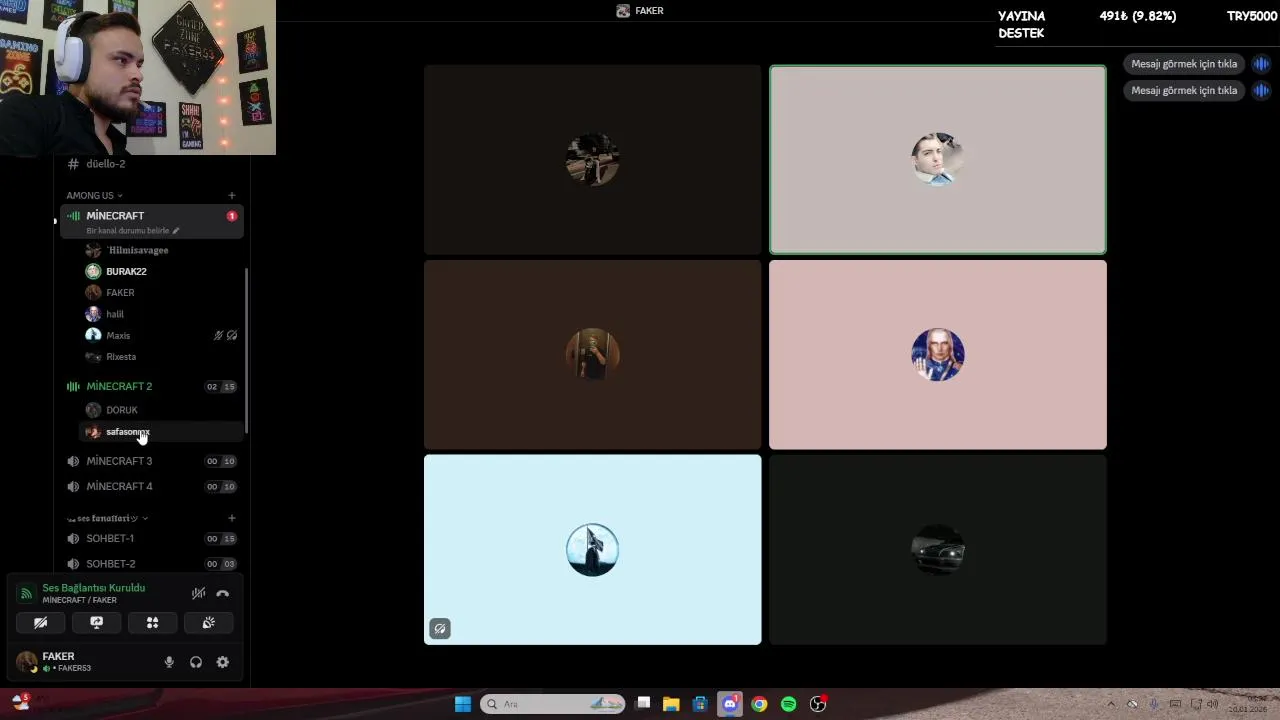
Task: Click the pink participant tile
Action: [x=938, y=355]
